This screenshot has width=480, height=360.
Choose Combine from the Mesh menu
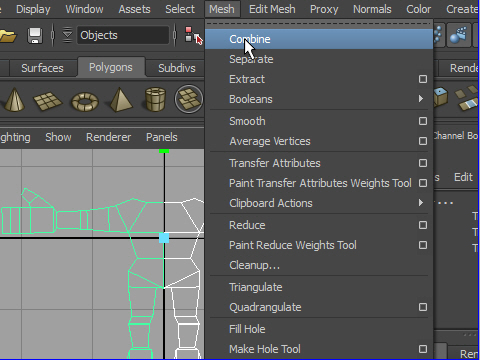click(x=319, y=39)
